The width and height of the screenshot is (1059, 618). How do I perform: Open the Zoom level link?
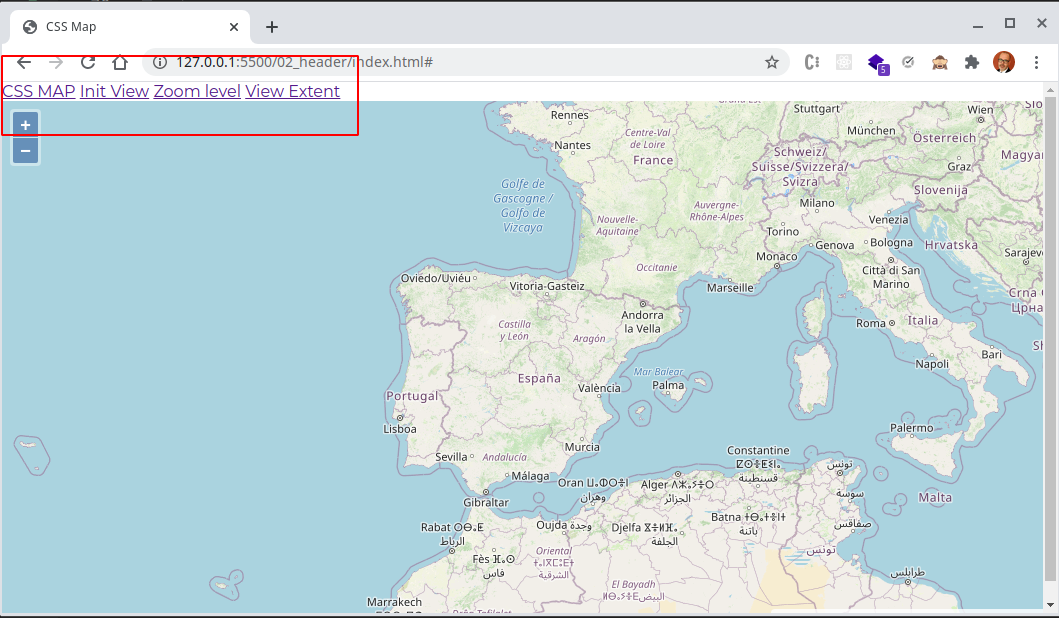[x=197, y=91]
